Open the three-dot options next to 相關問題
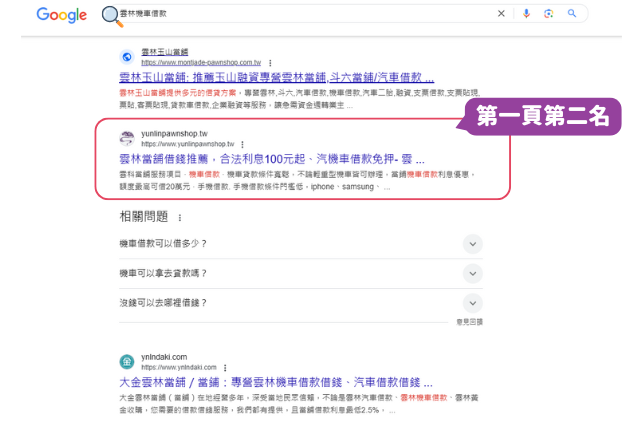This screenshot has height=427, width=640. pos(180,218)
